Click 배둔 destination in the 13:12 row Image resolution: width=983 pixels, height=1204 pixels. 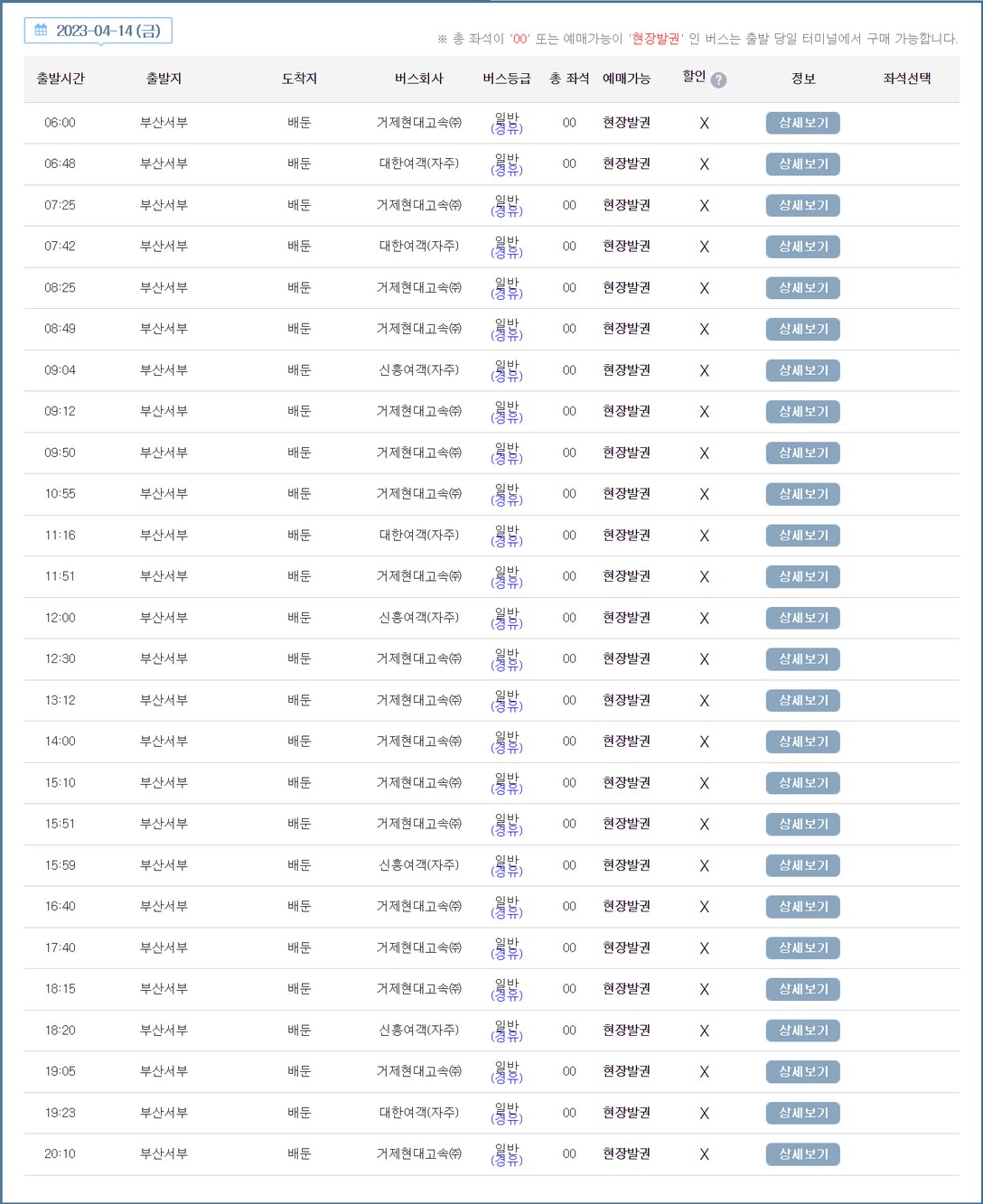[299, 700]
